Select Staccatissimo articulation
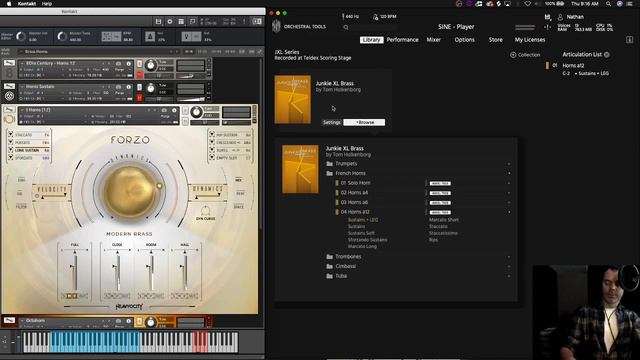Image resolution: width=640 pixels, height=360 pixels. [443, 233]
